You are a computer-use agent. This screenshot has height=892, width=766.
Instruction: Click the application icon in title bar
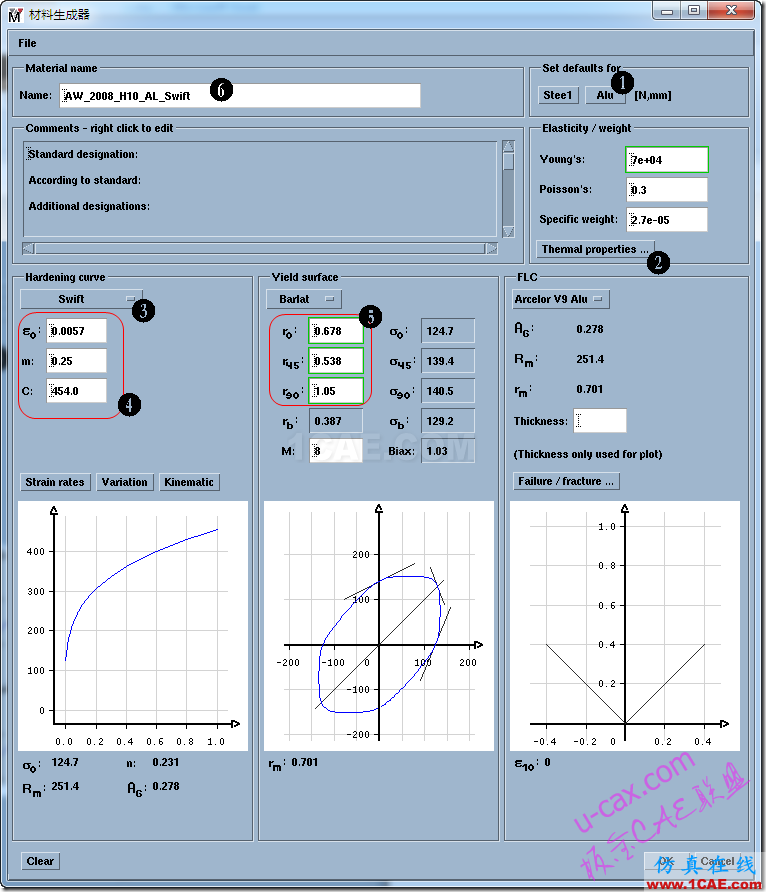(15, 15)
